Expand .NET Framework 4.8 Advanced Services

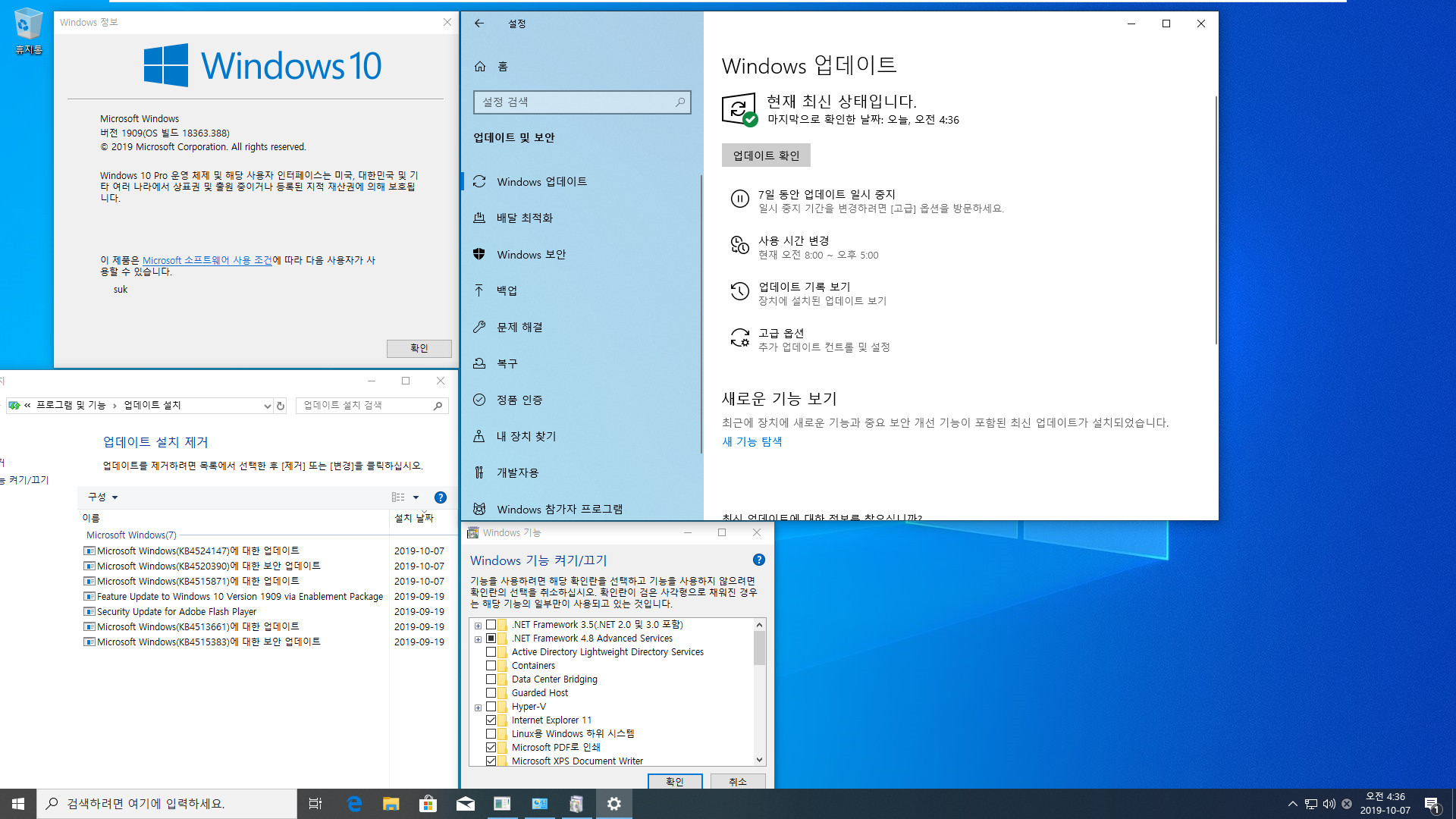(x=478, y=638)
